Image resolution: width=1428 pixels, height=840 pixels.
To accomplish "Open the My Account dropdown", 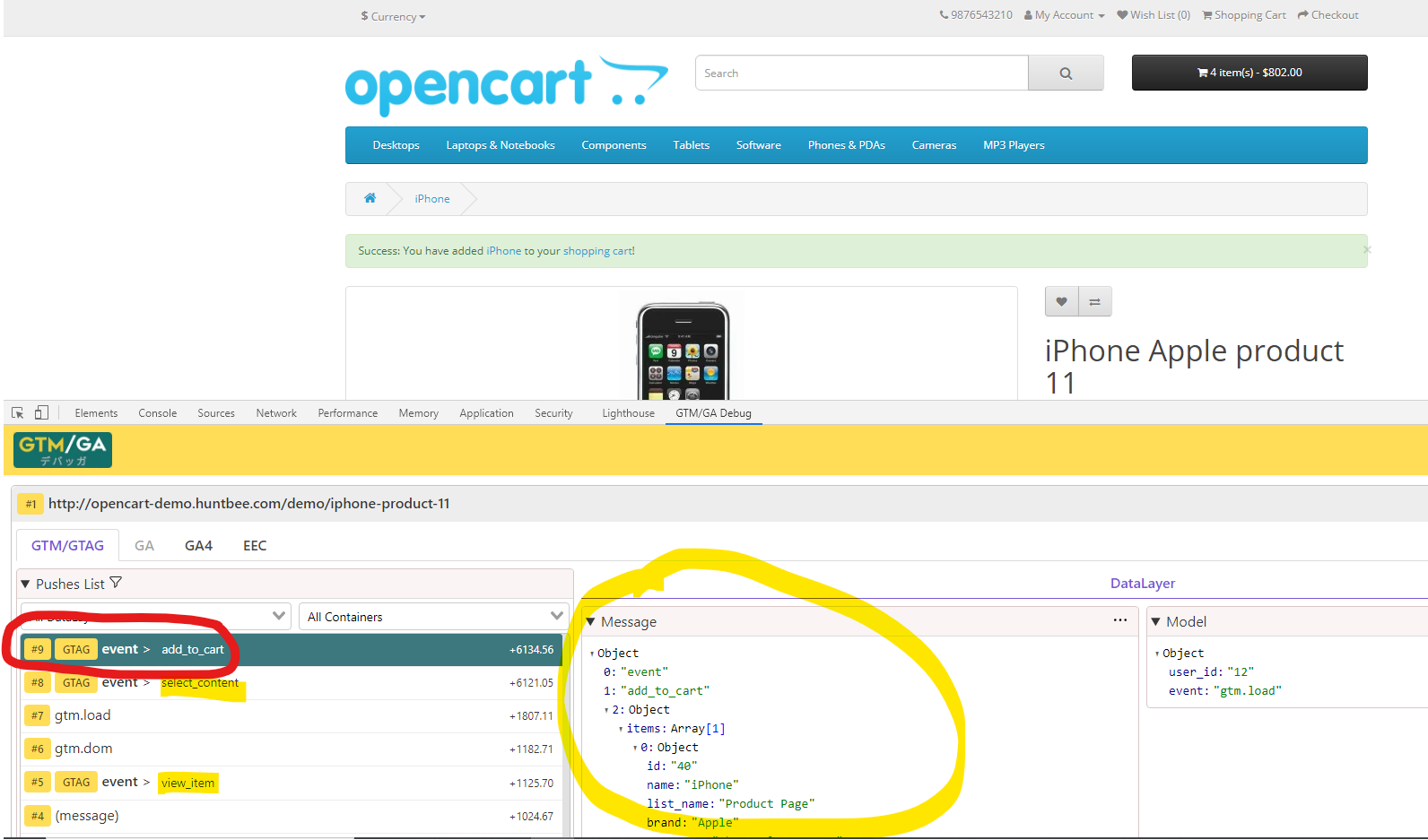I will 1064,15.
